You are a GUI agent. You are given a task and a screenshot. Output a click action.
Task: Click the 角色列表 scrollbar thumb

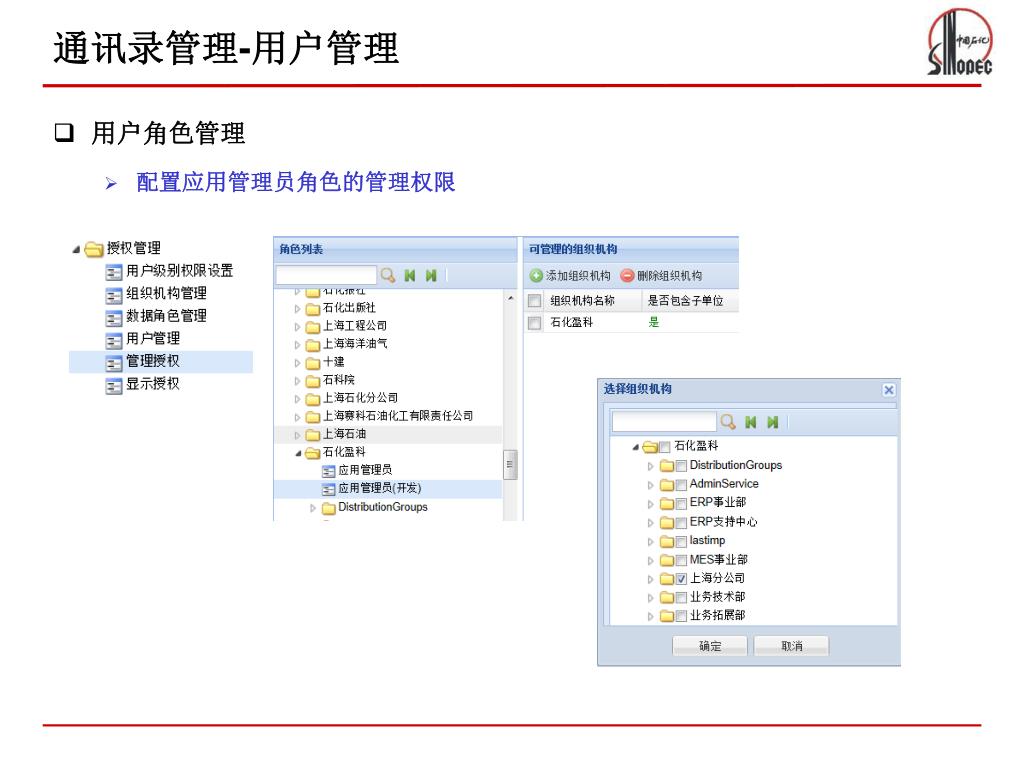(510, 464)
